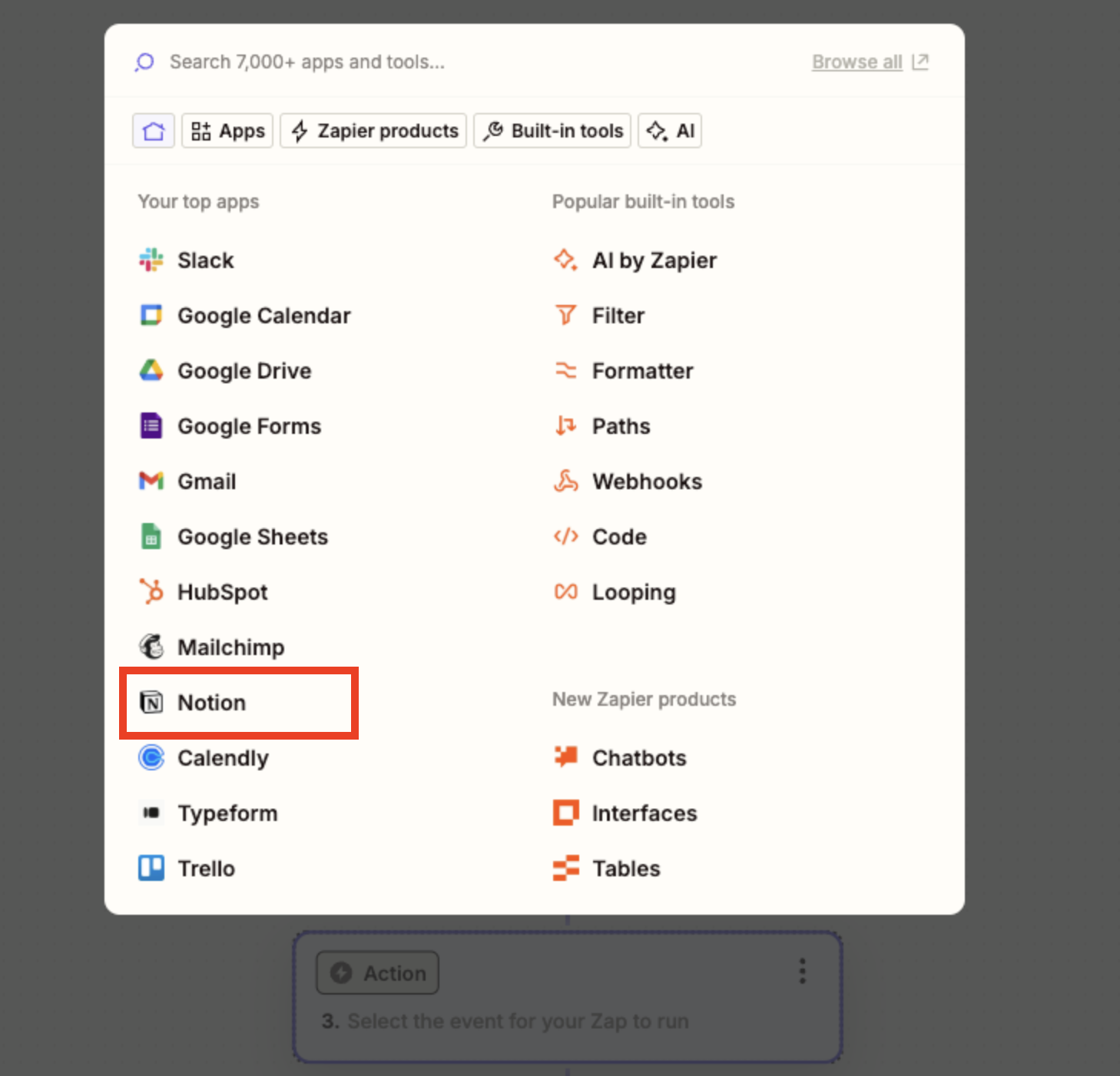
Task: Switch to the Built-in tools tab
Action: pos(552,131)
